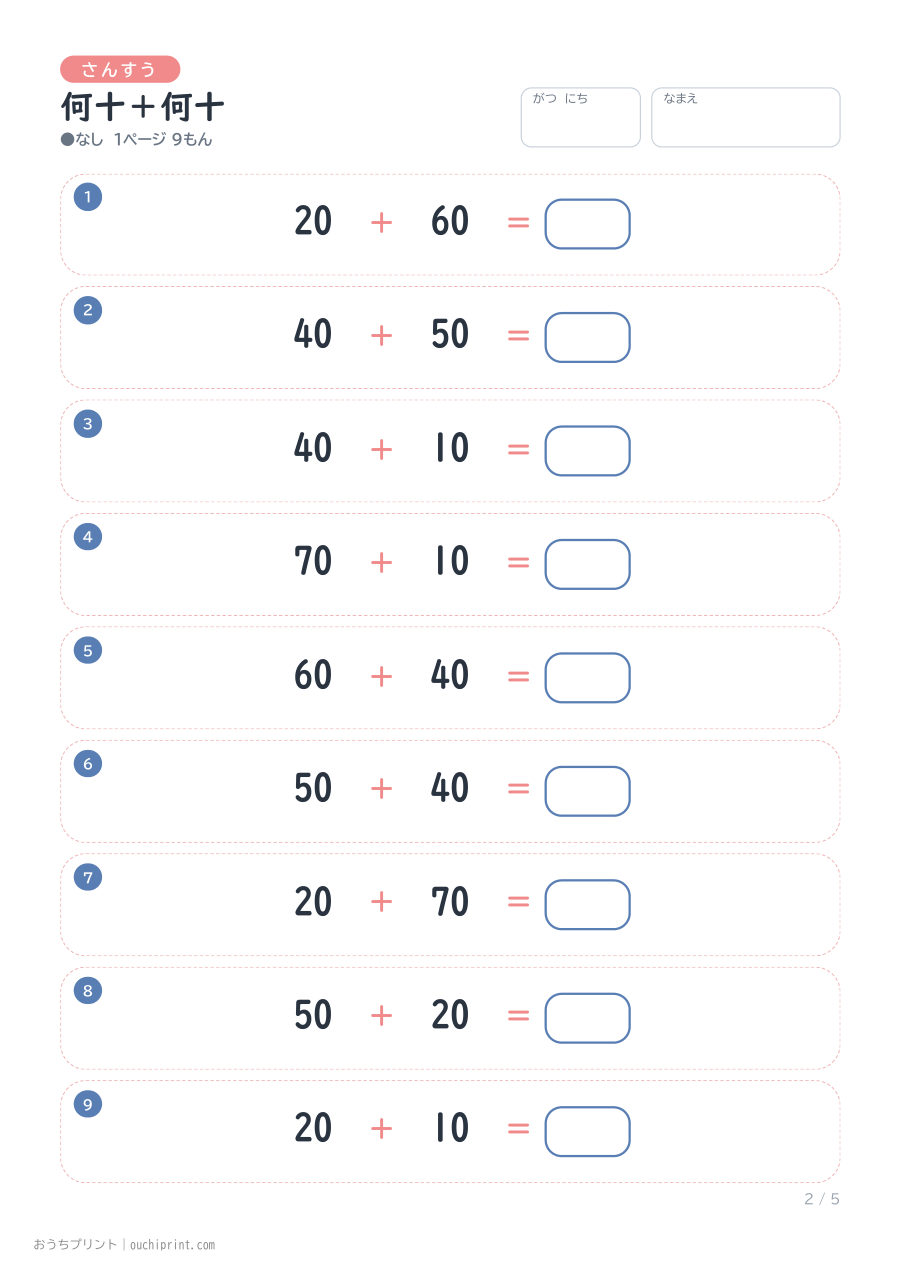Click the ouchiprint.com footer link

(170, 1245)
